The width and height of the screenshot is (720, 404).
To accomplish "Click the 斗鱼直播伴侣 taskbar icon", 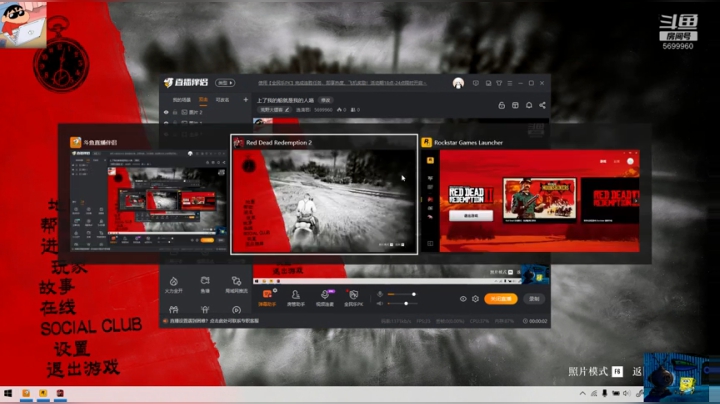I will (26, 393).
